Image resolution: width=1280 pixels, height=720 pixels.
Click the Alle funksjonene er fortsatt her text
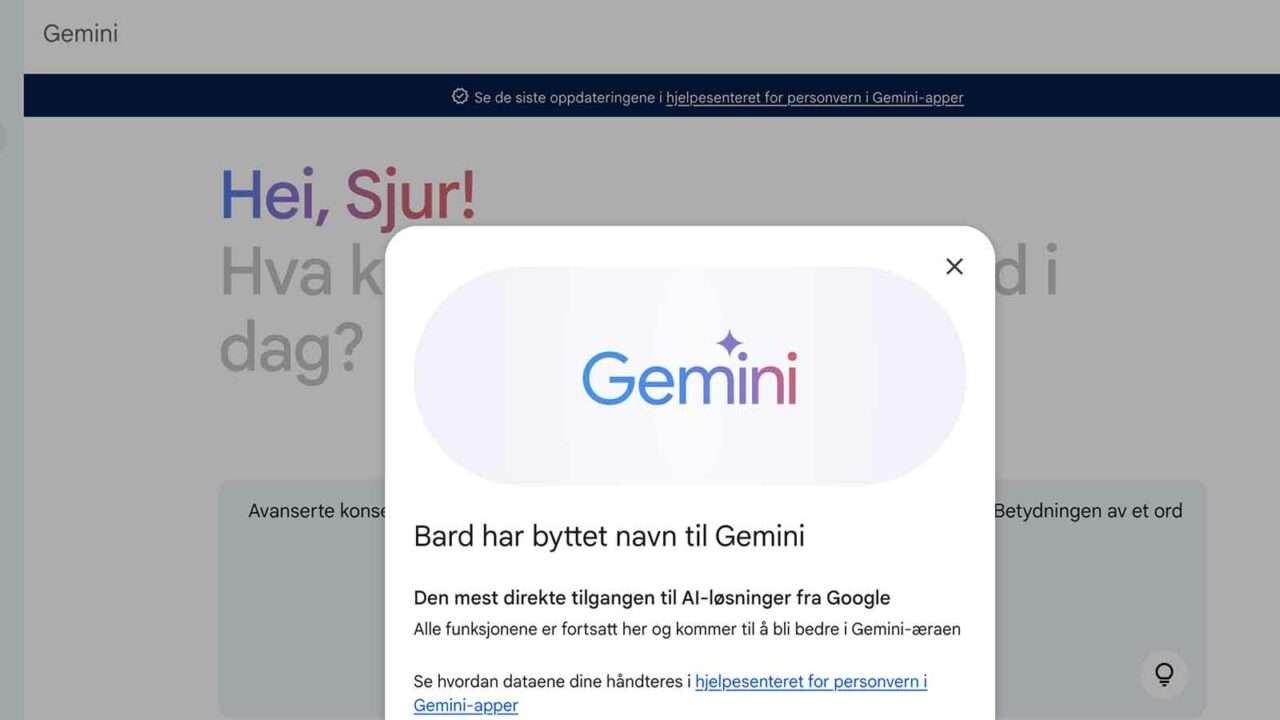point(687,629)
